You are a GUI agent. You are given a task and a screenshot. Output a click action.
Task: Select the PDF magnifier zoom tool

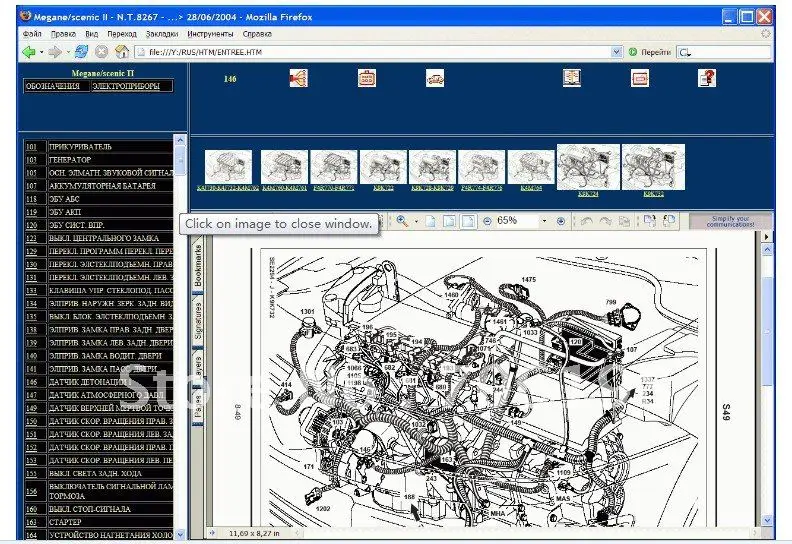click(402, 221)
